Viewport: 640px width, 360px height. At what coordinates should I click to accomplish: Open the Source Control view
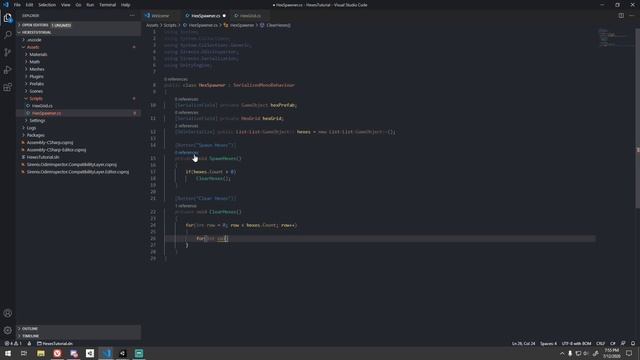click(8, 52)
